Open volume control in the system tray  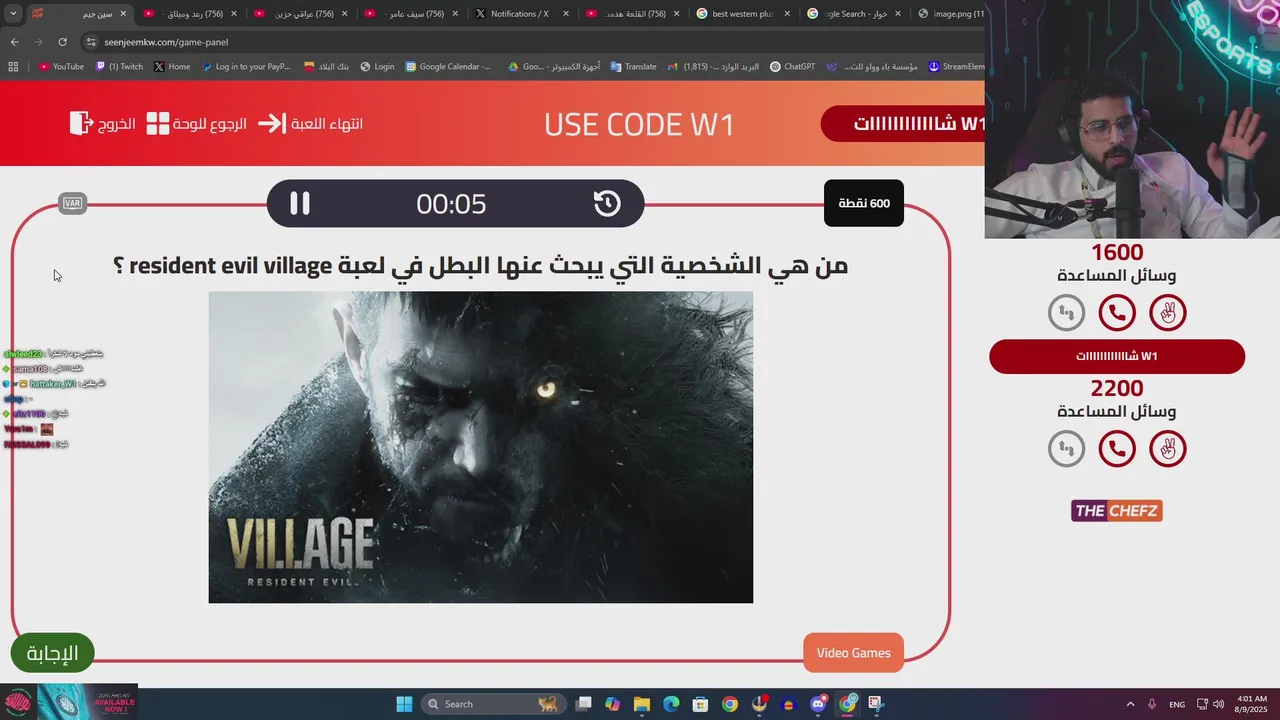click(1218, 704)
